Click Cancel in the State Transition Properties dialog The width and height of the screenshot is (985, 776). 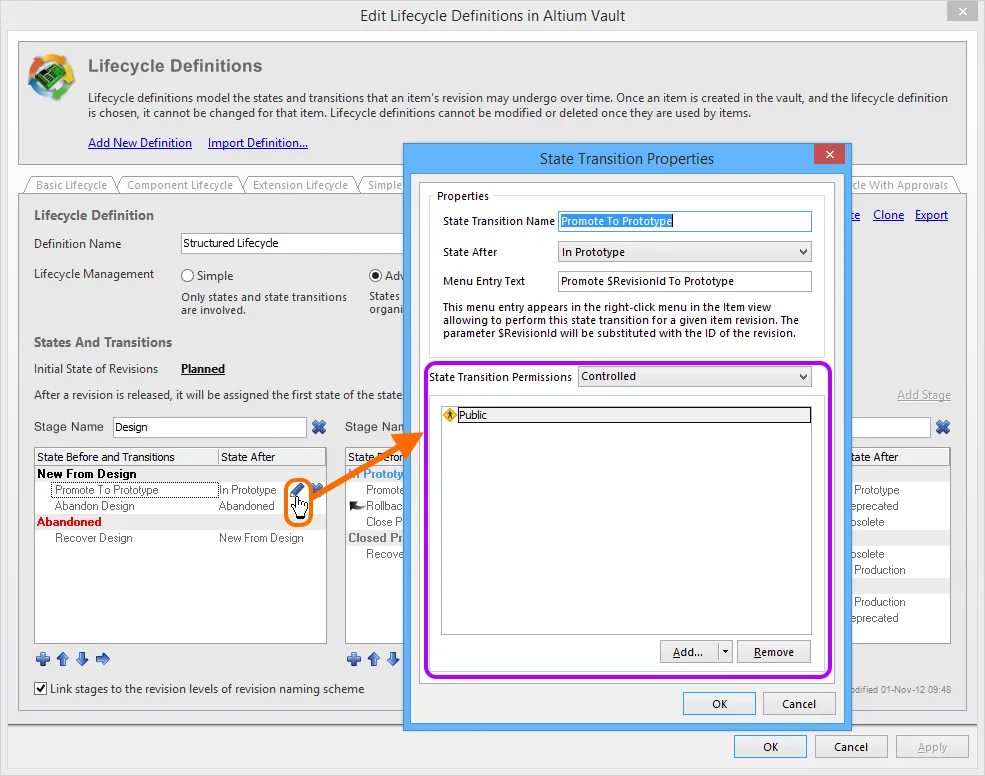tap(799, 704)
